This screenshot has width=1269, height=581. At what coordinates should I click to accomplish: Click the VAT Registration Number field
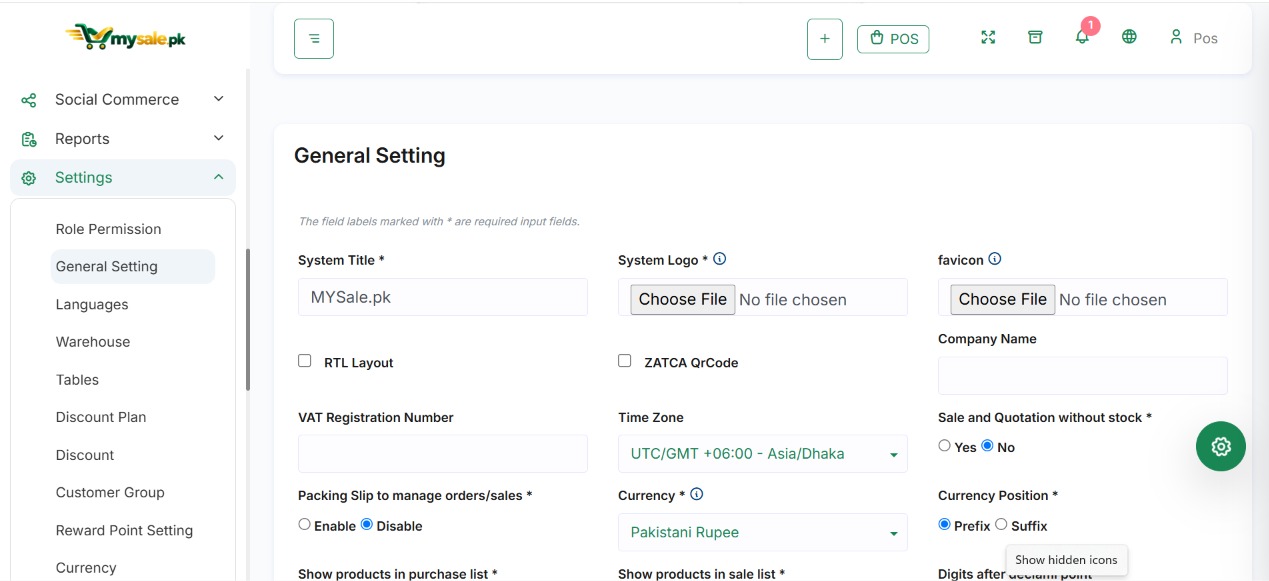[443, 454]
